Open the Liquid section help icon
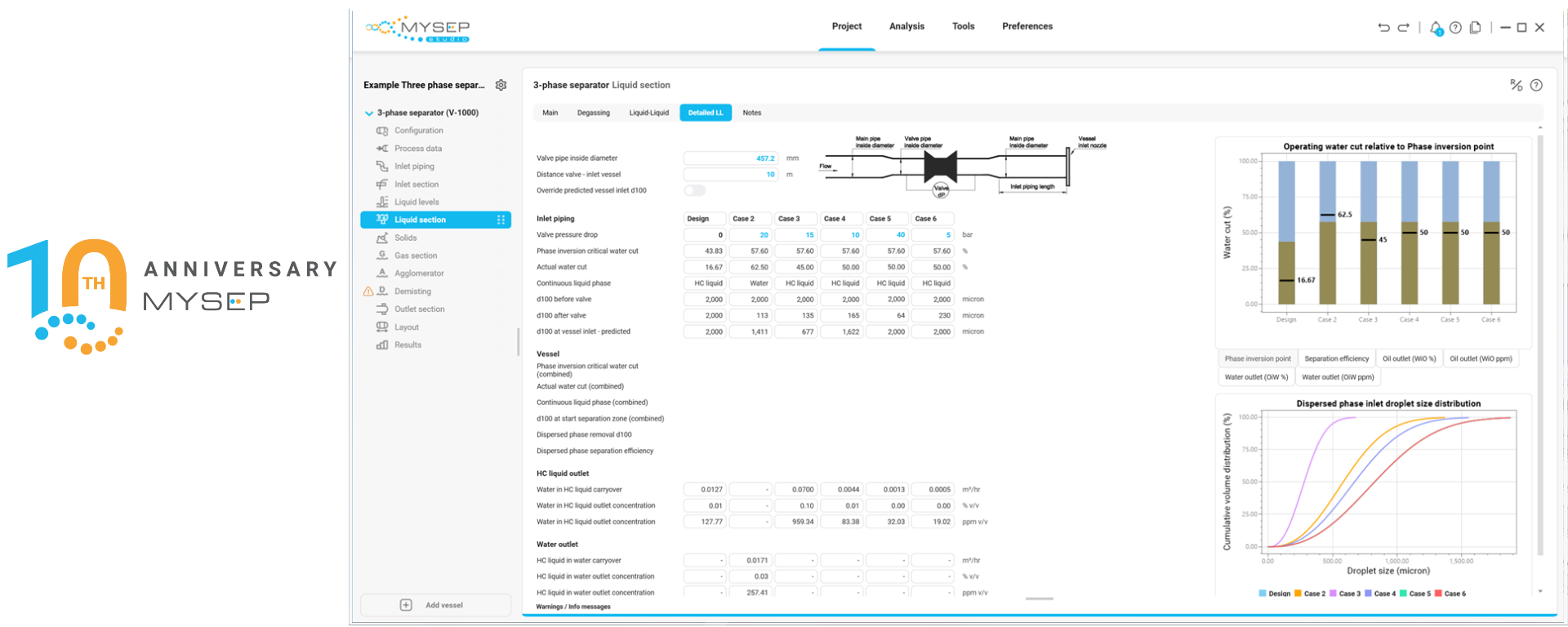The image size is (1568, 627). [x=1536, y=85]
